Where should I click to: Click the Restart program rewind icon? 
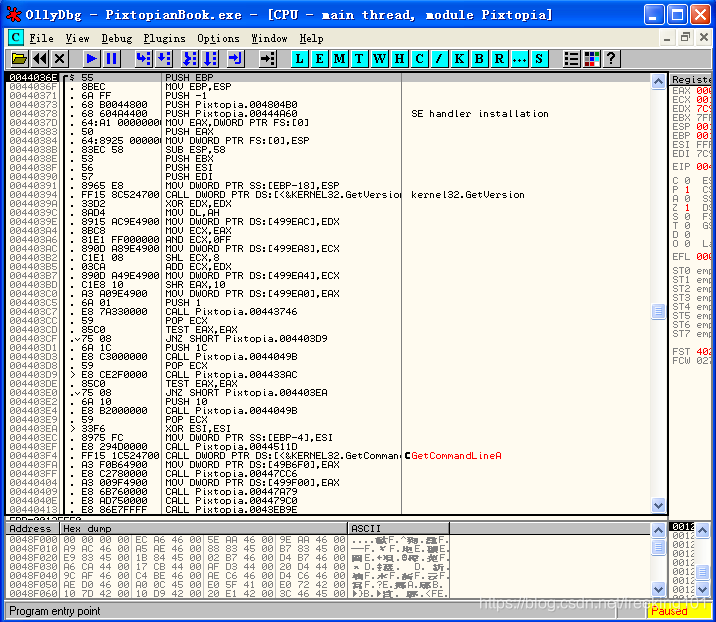40,58
